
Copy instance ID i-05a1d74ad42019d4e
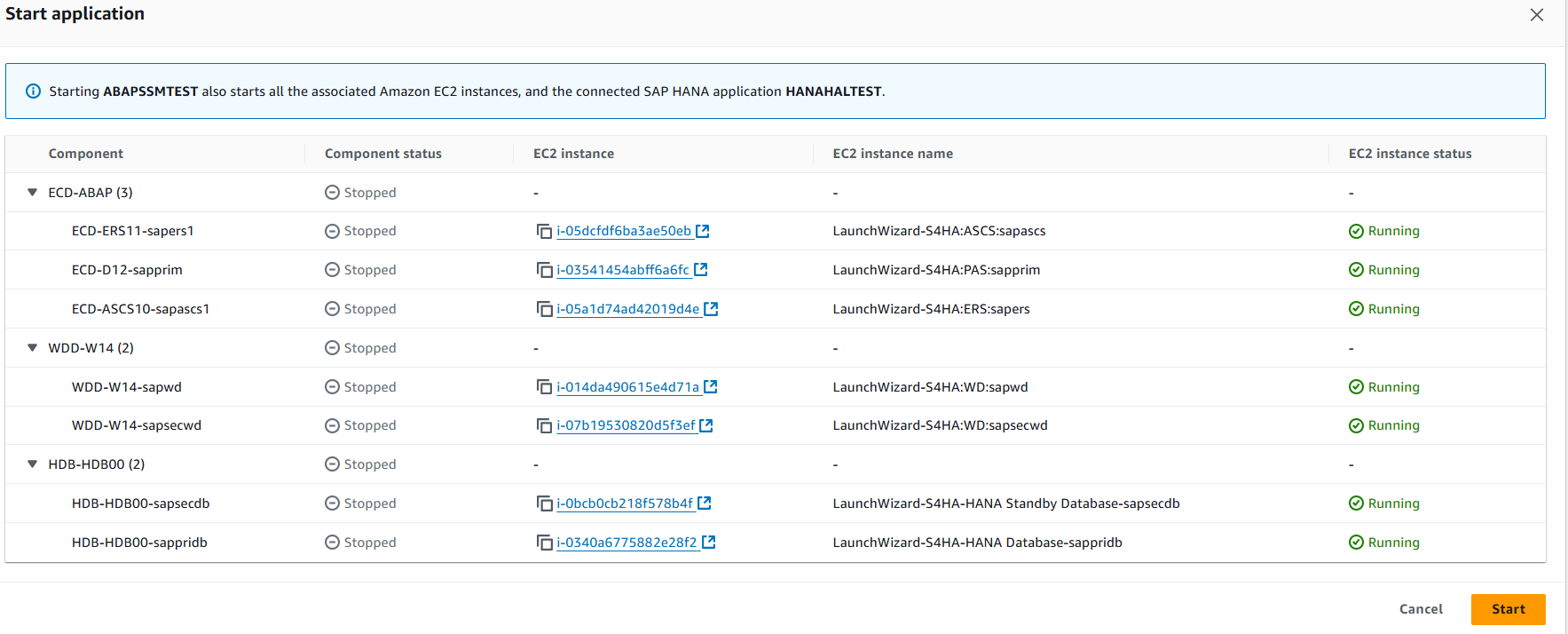tap(544, 309)
